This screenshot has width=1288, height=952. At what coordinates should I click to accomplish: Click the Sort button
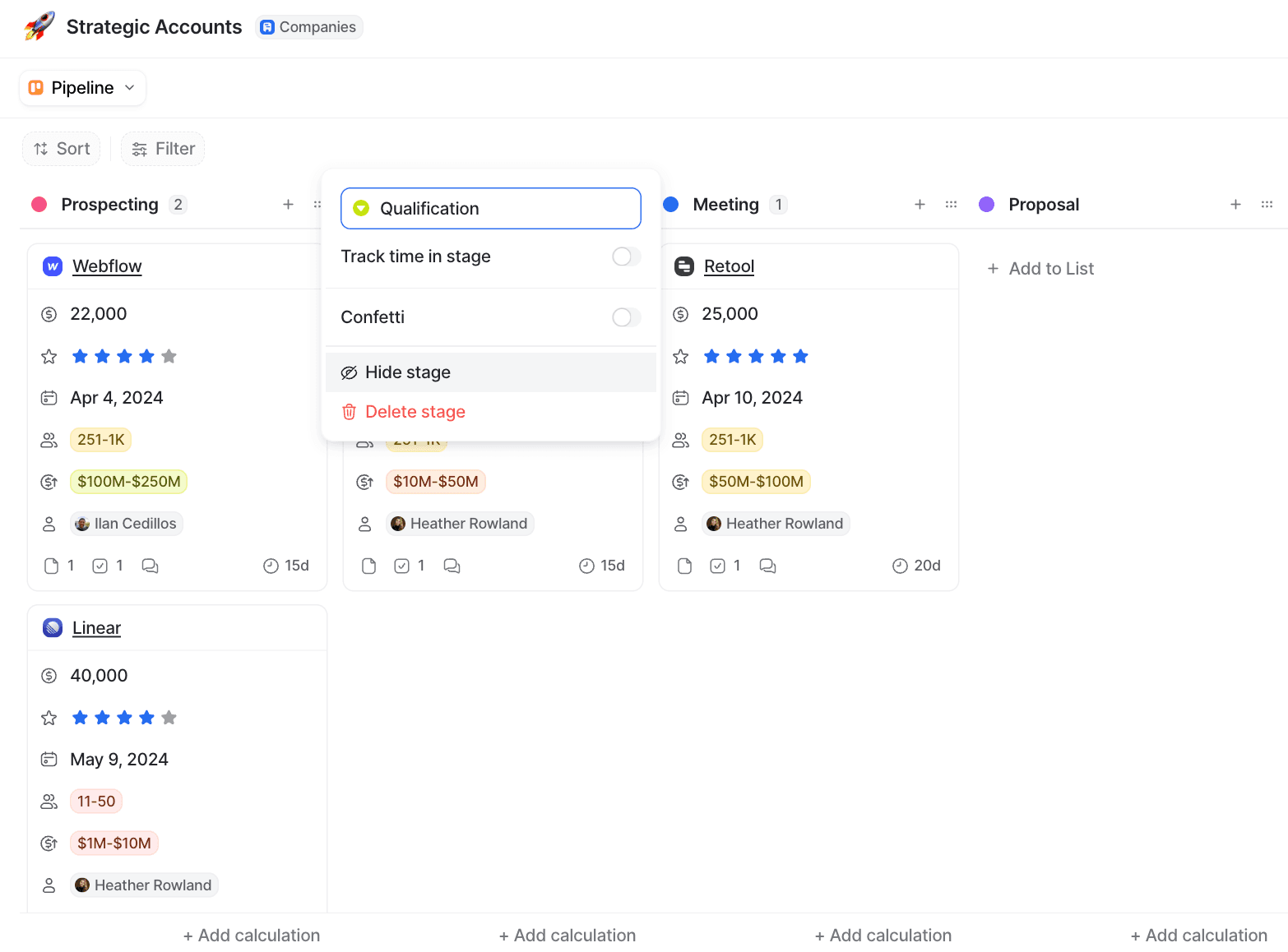[62, 149]
